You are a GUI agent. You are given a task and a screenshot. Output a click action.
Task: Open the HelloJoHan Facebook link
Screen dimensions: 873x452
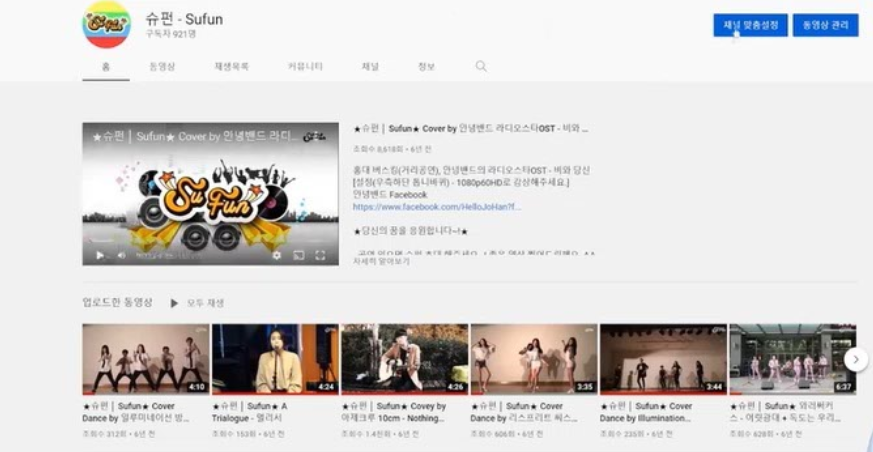click(x=437, y=207)
